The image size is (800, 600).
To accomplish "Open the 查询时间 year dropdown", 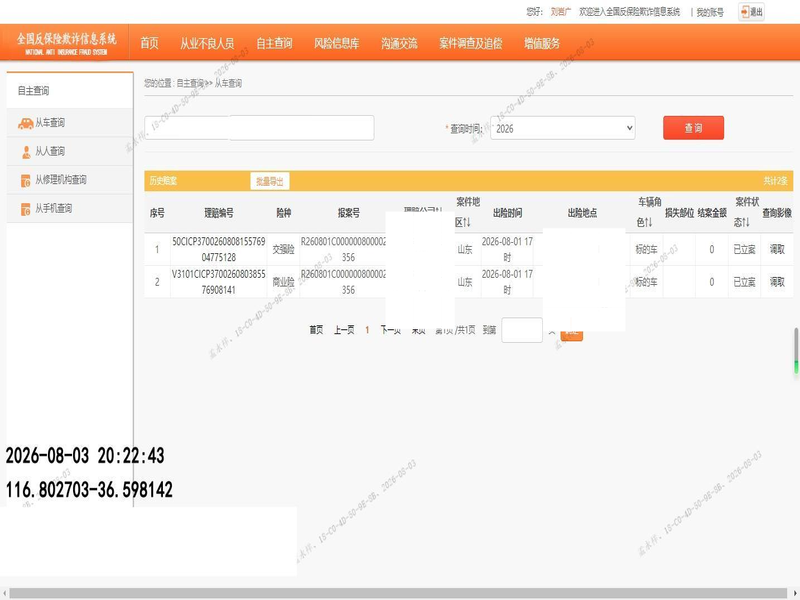I will [x=563, y=128].
